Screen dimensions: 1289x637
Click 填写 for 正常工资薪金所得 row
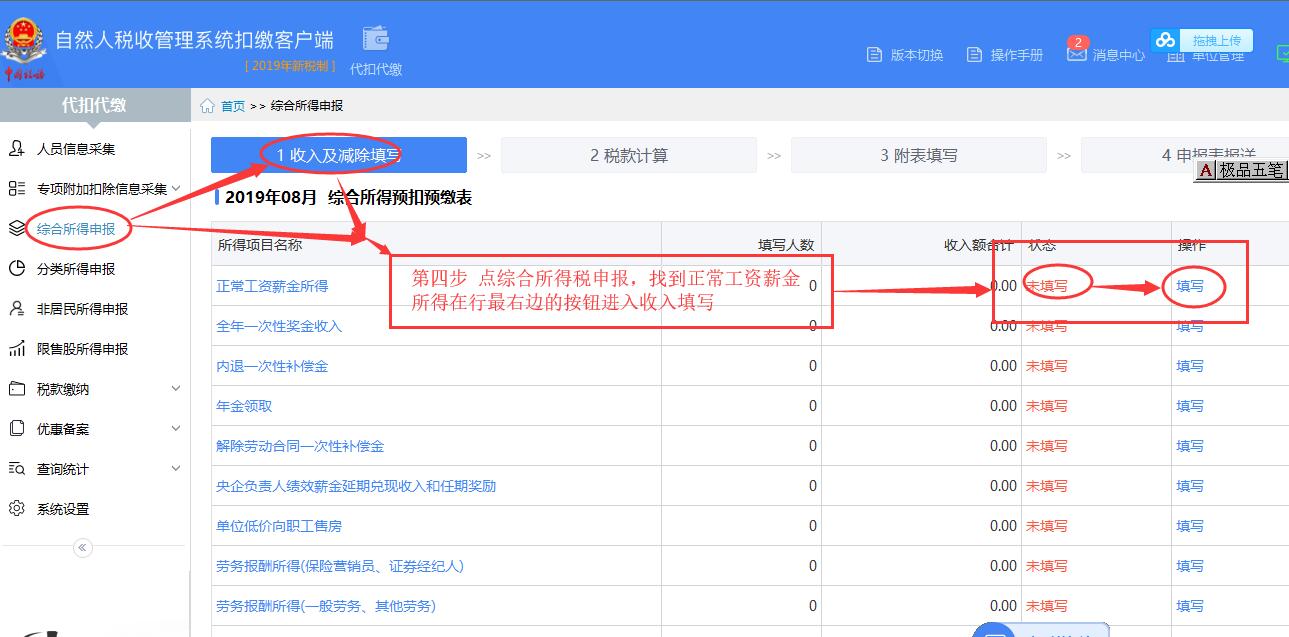coord(1190,286)
